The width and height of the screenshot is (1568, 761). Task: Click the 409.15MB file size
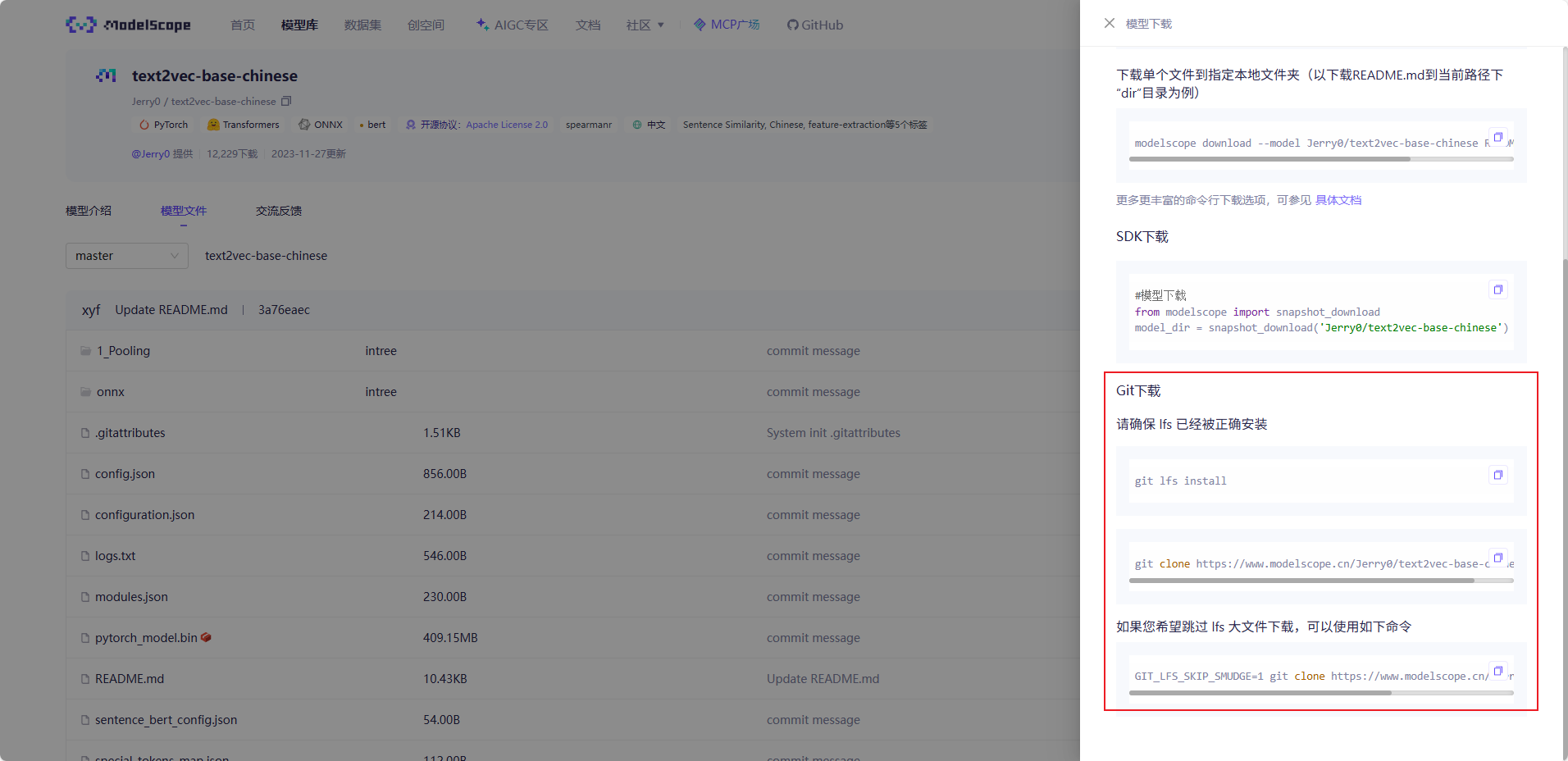450,638
